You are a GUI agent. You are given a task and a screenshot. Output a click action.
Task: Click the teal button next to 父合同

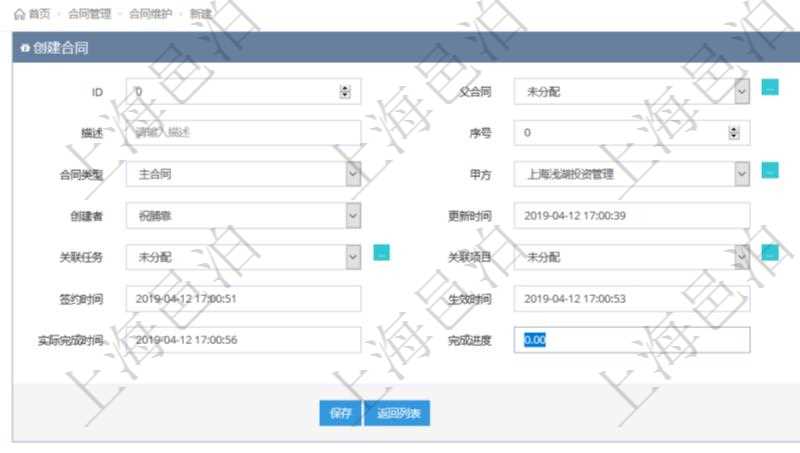[x=770, y=87]
